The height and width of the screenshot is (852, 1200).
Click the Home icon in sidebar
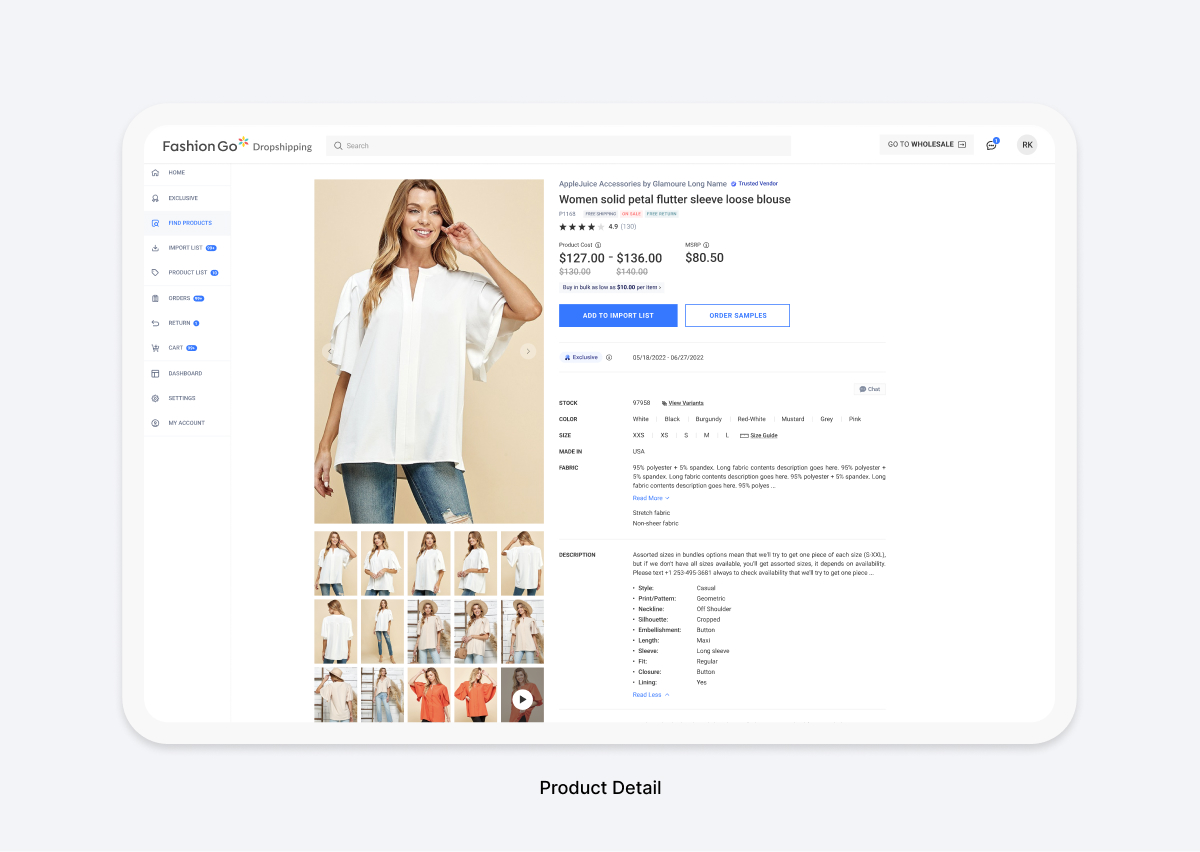click(155, 173)
